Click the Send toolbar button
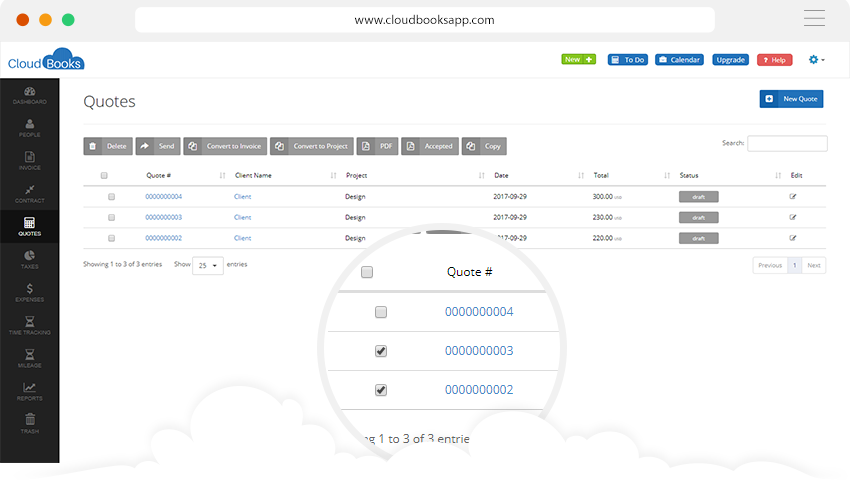 point(158,146)
